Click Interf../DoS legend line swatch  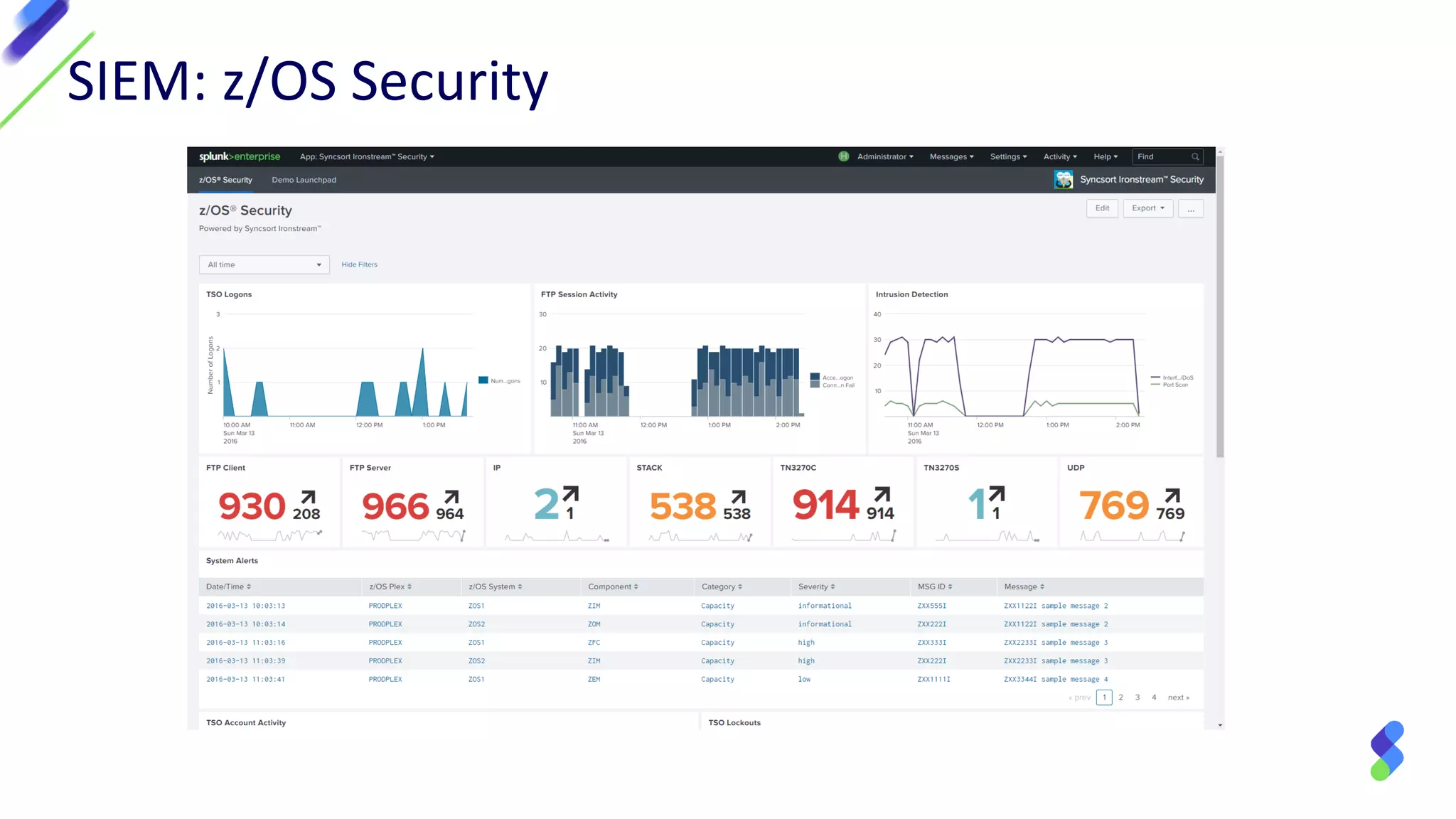click(1155, 378)
